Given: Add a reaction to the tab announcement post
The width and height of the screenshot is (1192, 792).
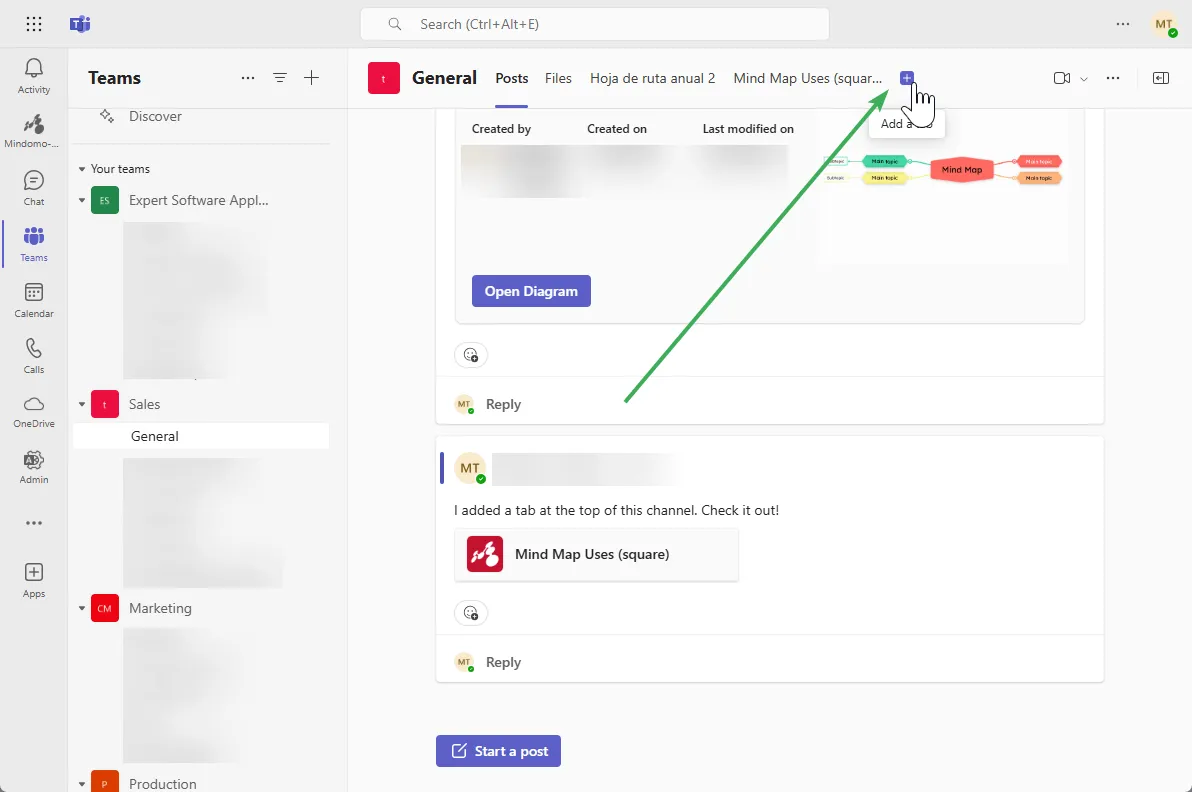Looking at the screenshot, I should point(471,613).
